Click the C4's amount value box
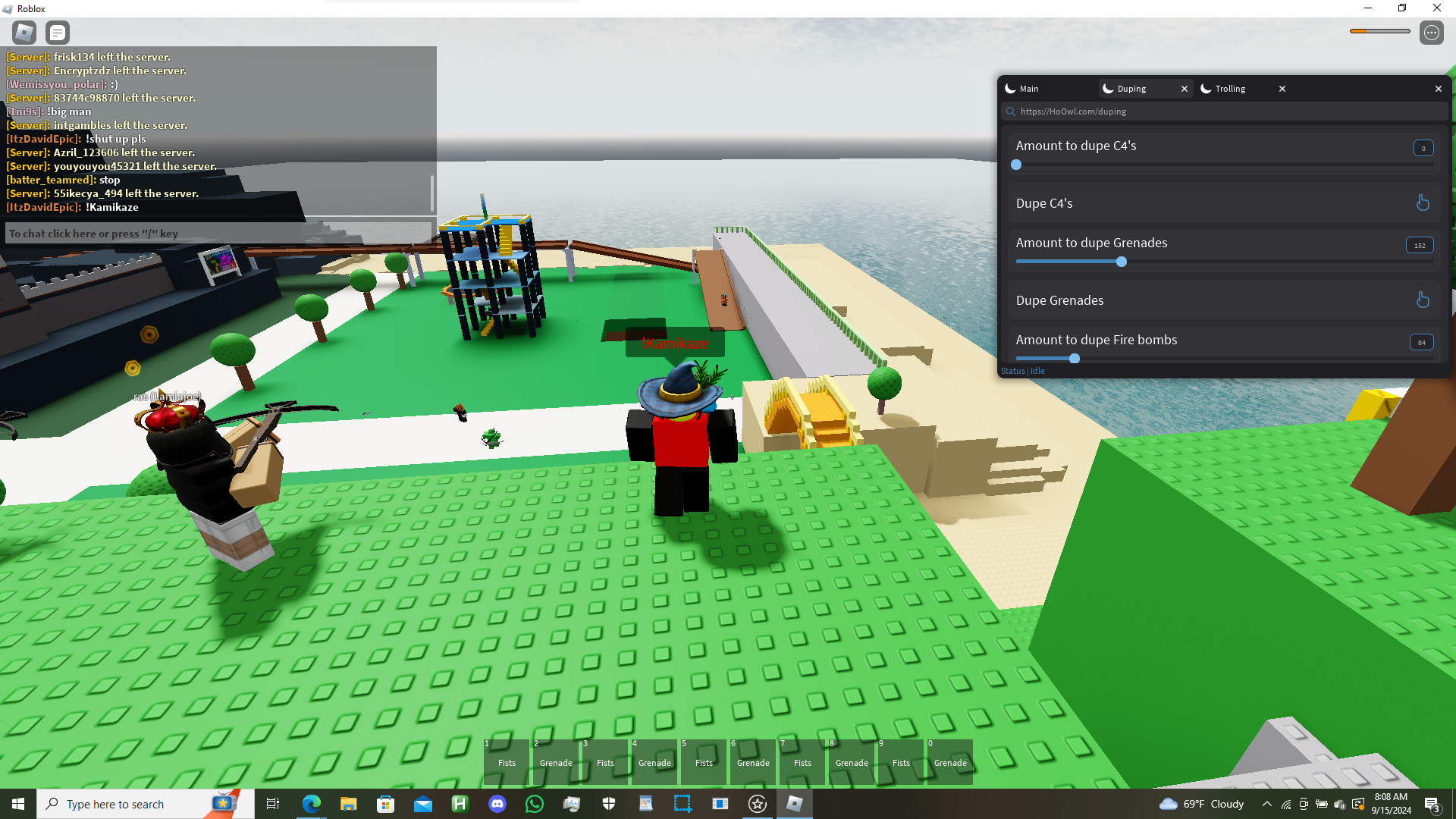Viewport: 1456px width, 819px height. pos(1423,148)
